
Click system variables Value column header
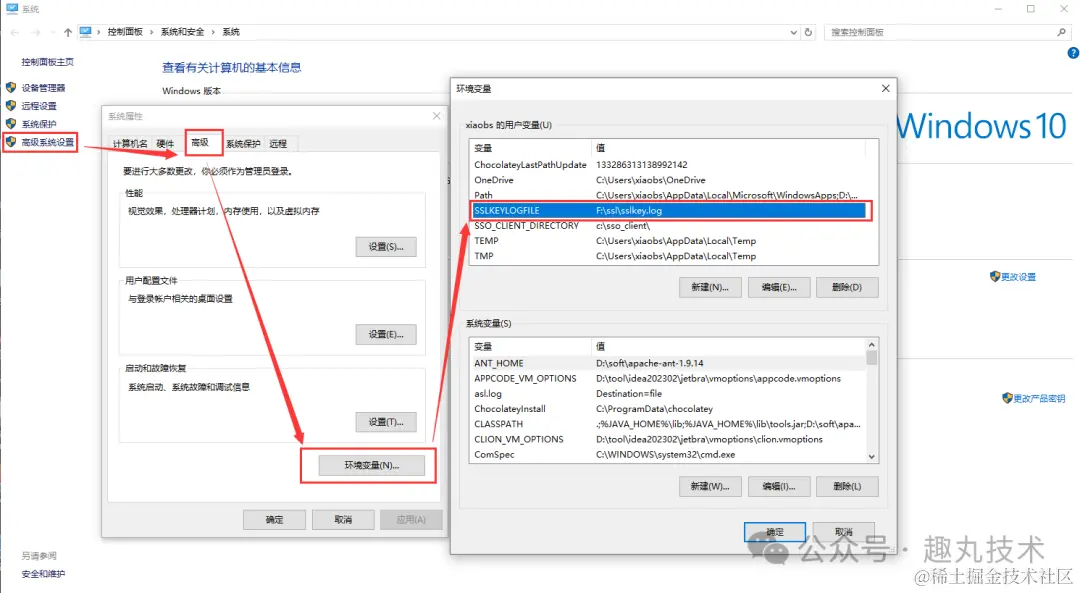pyautogui.click(x=728, y=346)
